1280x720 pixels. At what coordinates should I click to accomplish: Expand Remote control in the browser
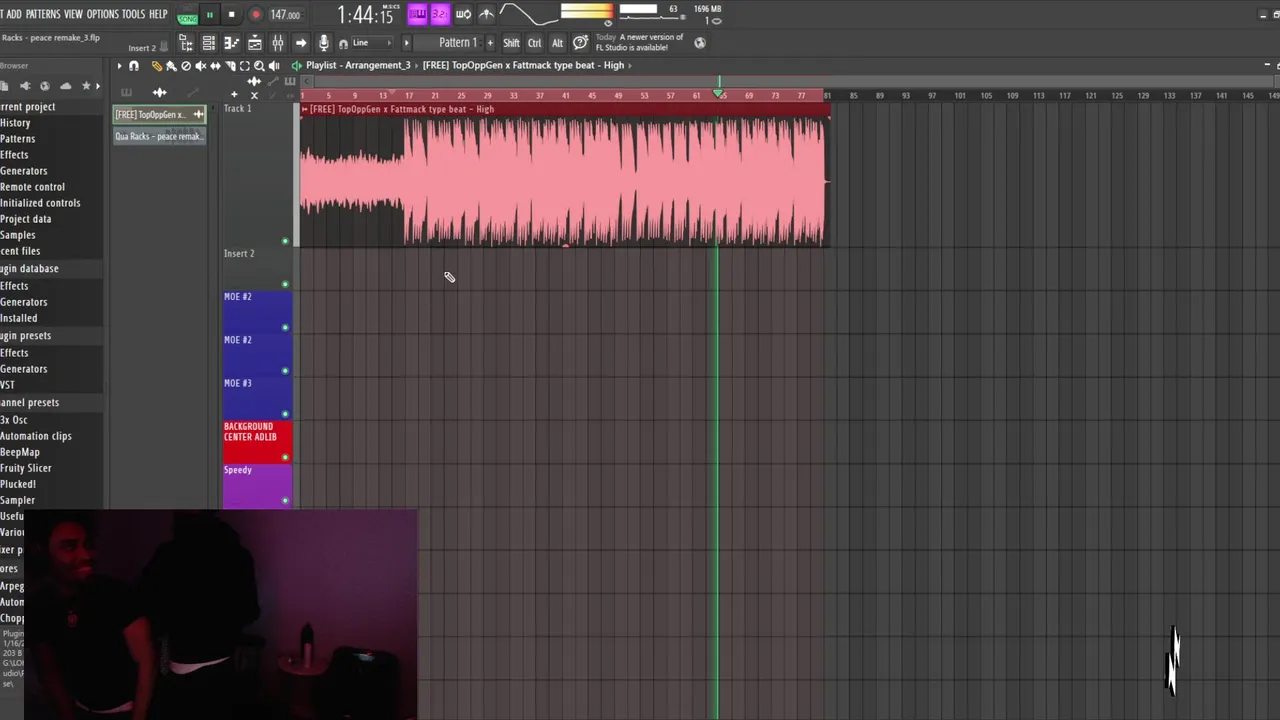[32, 187]
